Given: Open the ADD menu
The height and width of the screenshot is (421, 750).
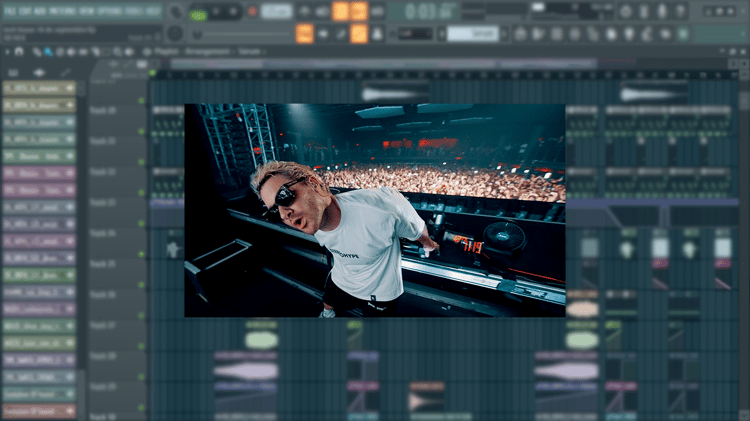Looking at the screenshot, I should coord(40,11).
